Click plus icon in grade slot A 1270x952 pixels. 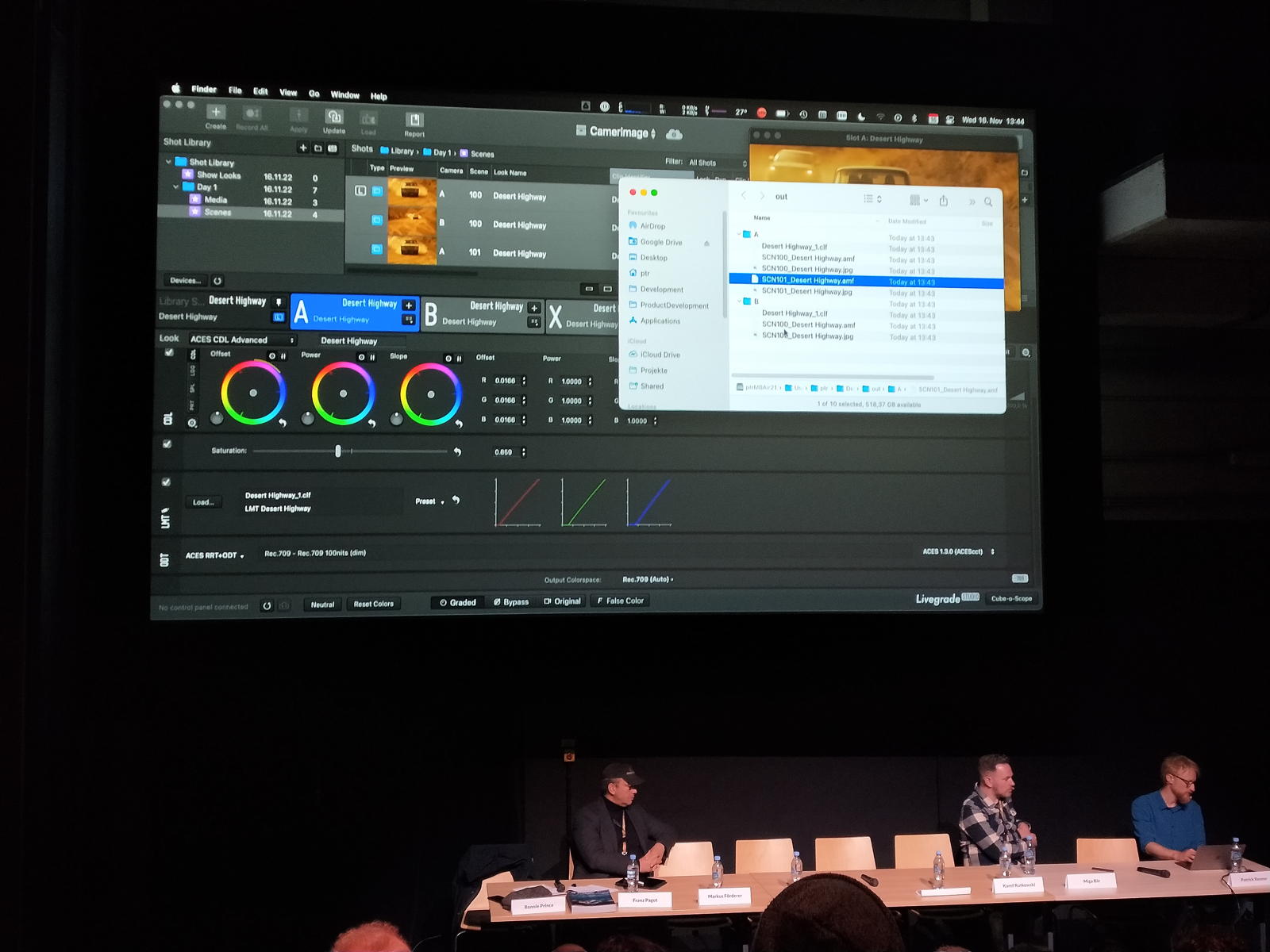point(409,305)
